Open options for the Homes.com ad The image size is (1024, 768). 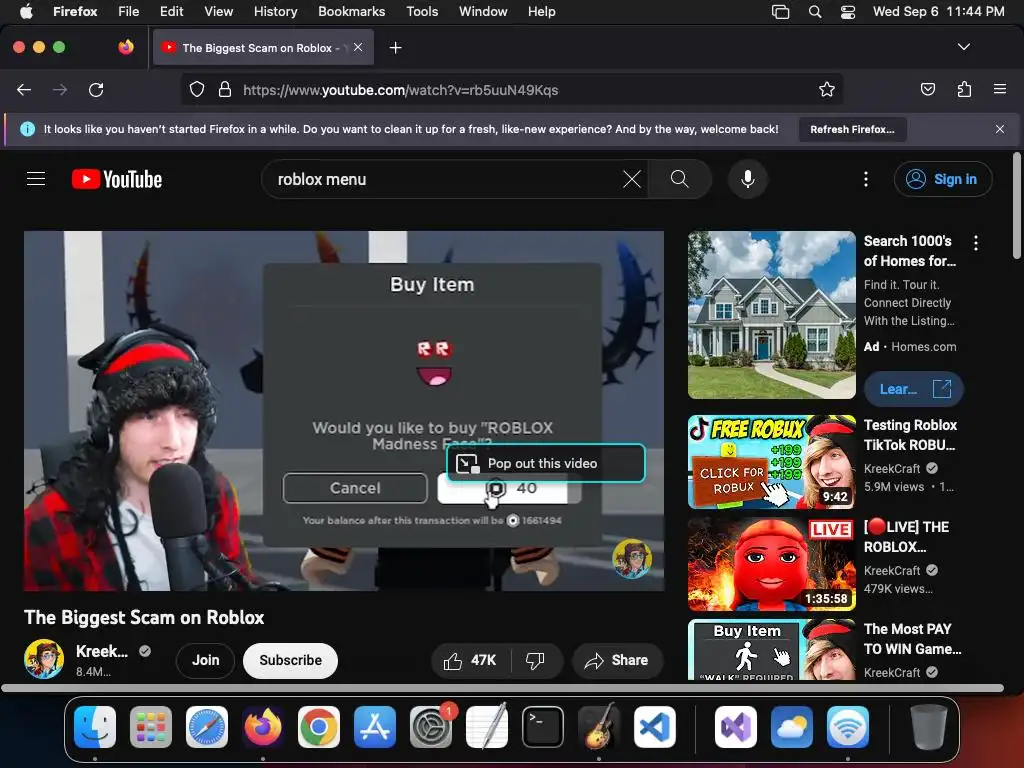(x=976, y=244)
